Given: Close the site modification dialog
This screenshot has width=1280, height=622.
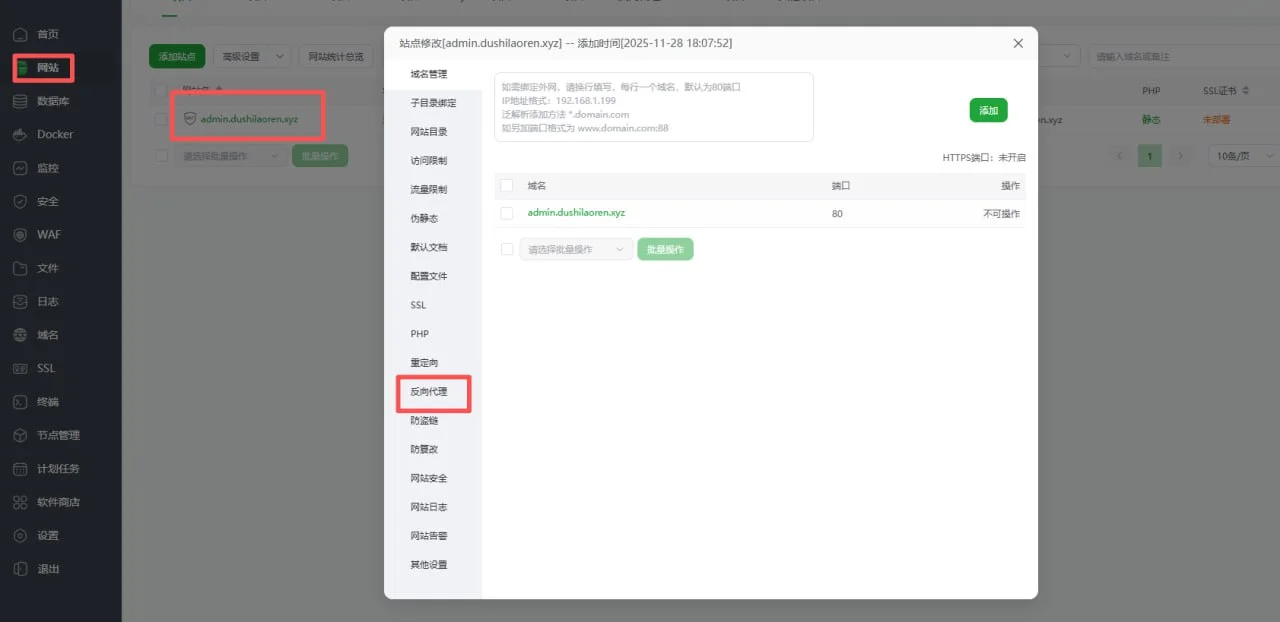Looking at the screenshot, I should pos(1018,44).
